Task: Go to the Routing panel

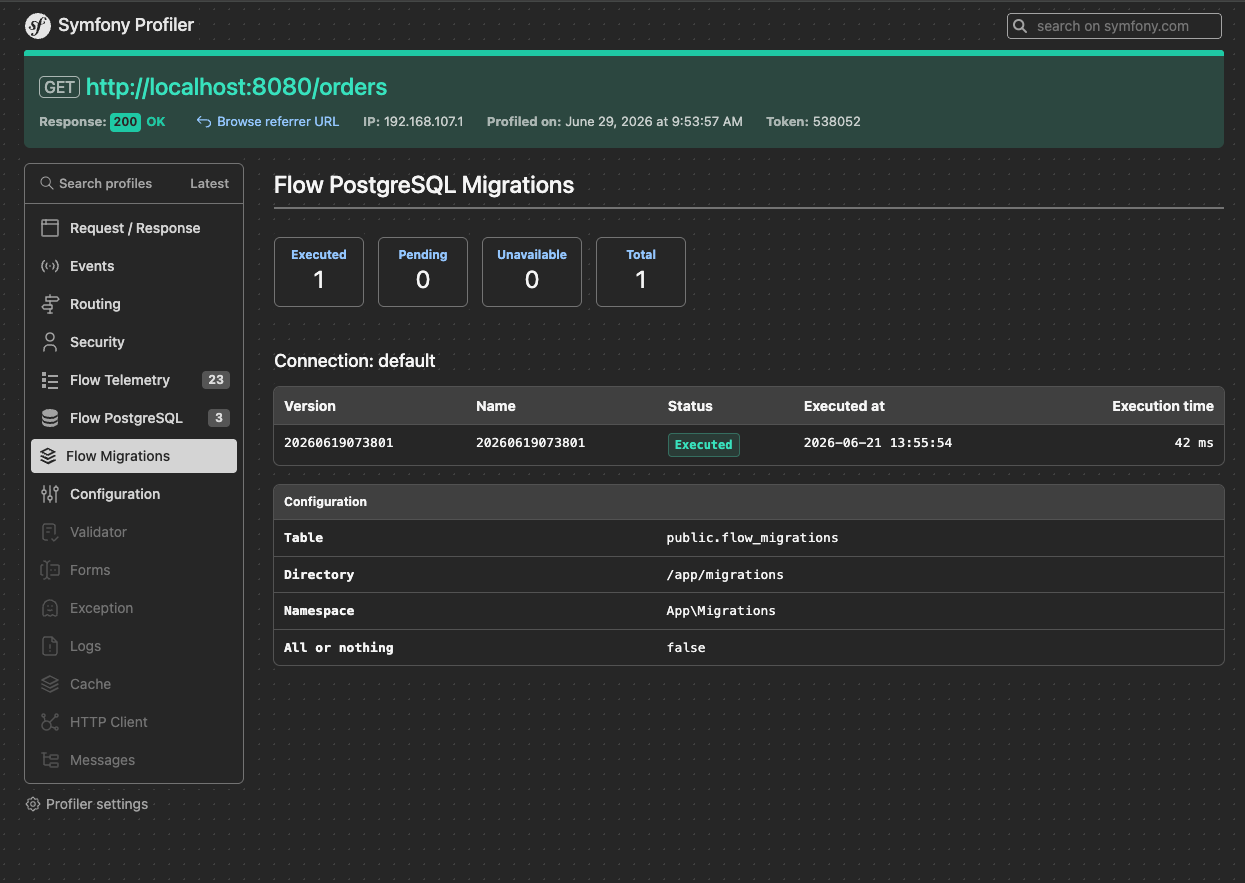Action: coord(134,304)
